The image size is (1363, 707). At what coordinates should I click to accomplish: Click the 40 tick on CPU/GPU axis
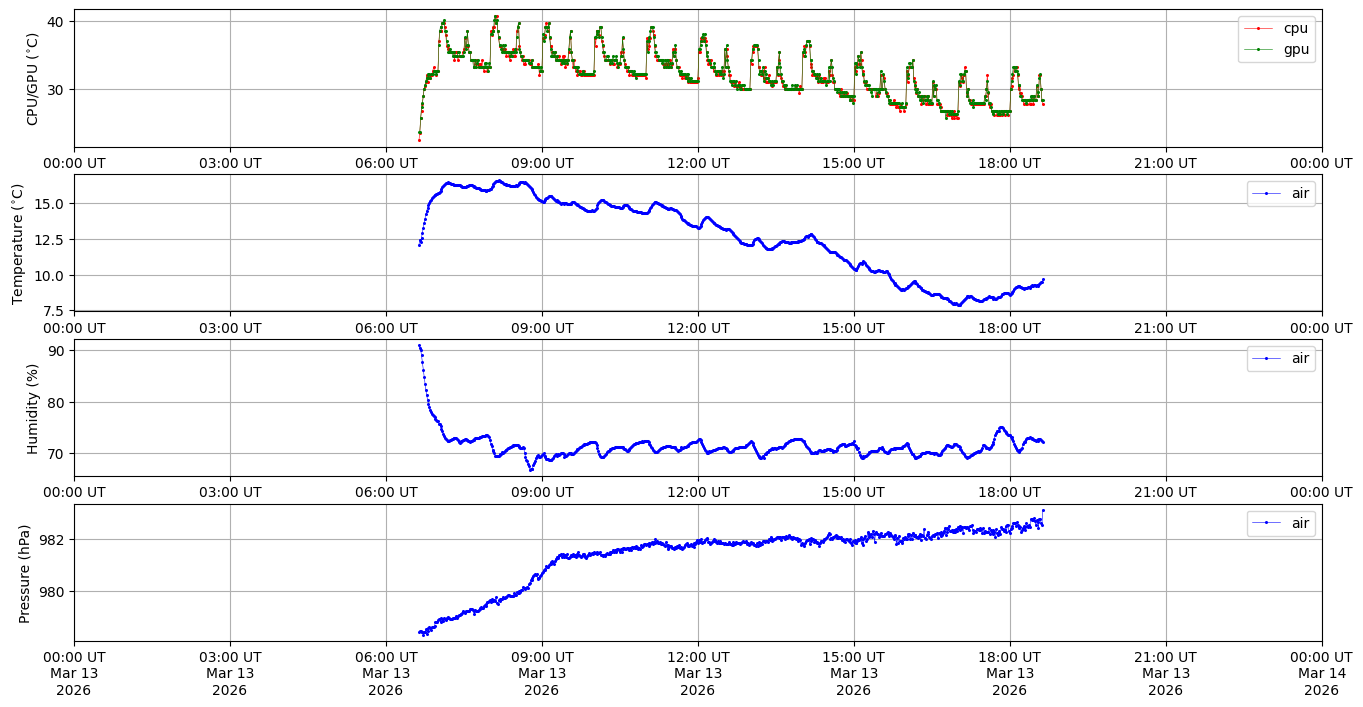[56, 22]
